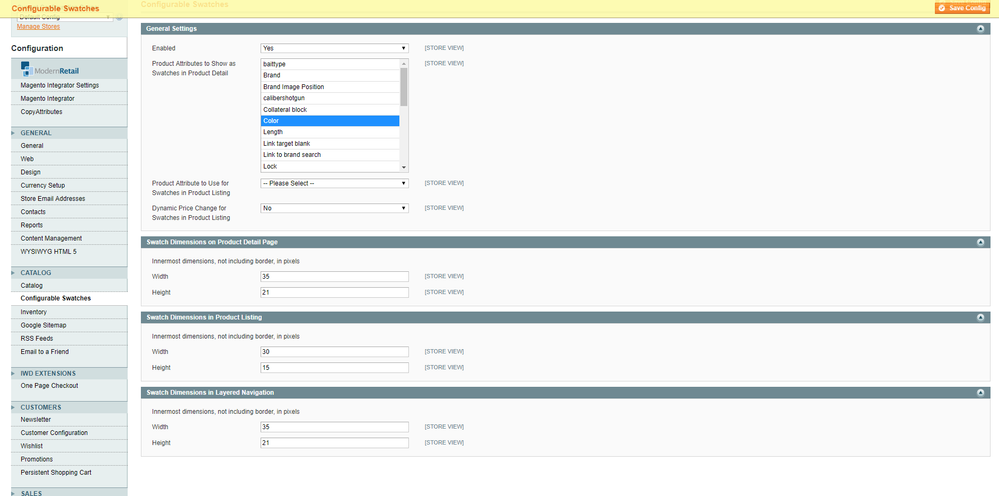This screenshot has height=496, width=999.
Task: Click the Save Config button
Action: tap(963, 8)
